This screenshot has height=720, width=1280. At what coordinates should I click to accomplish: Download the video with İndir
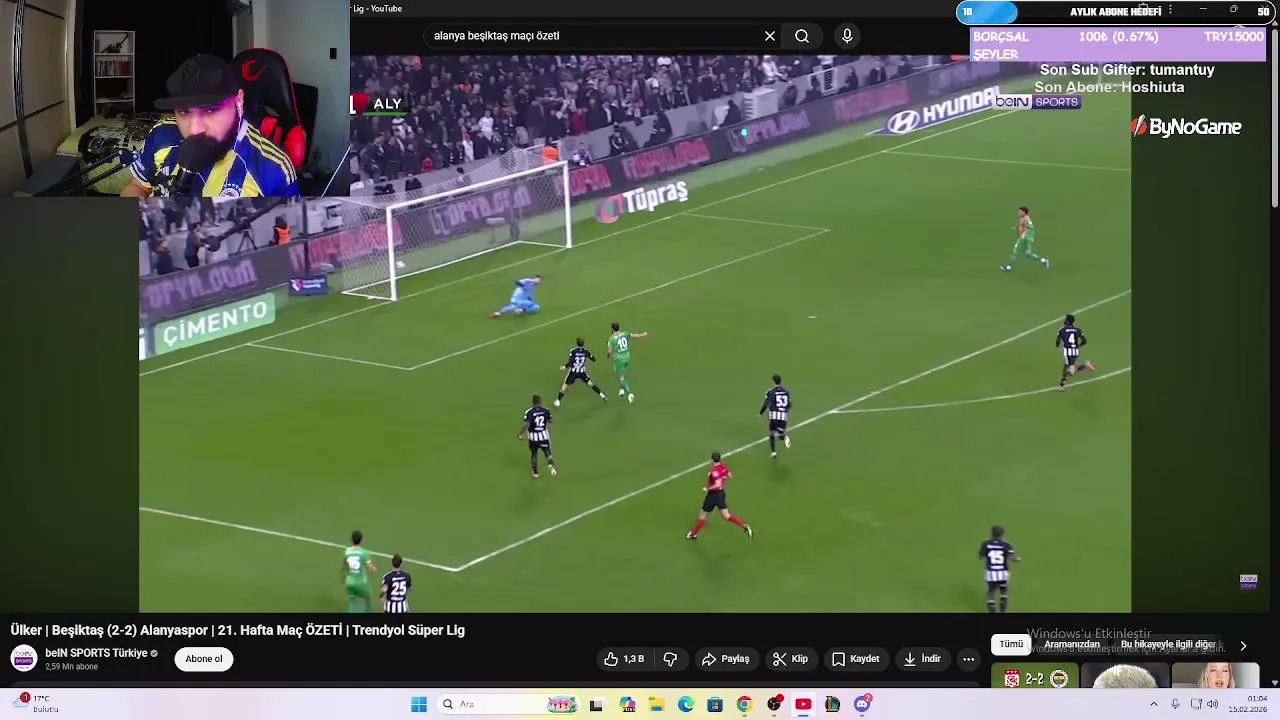pyautogui.click(x=922, y=659)
